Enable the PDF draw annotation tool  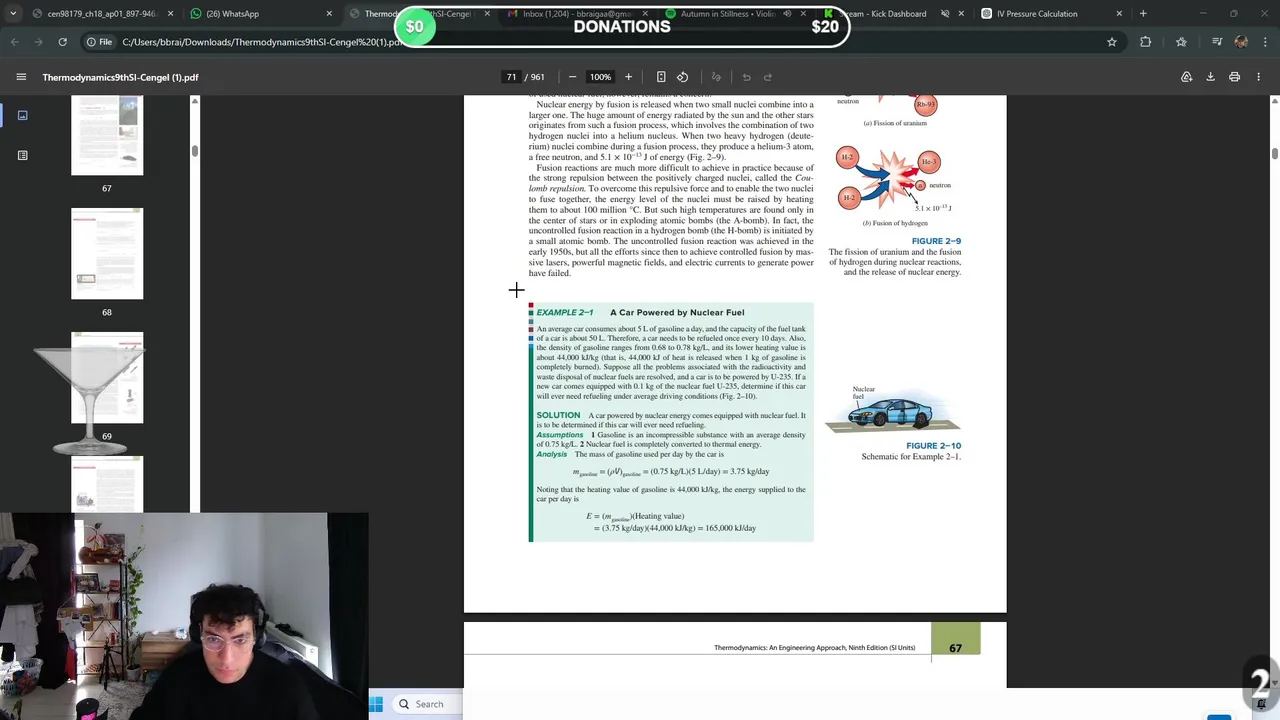point(716,77)
